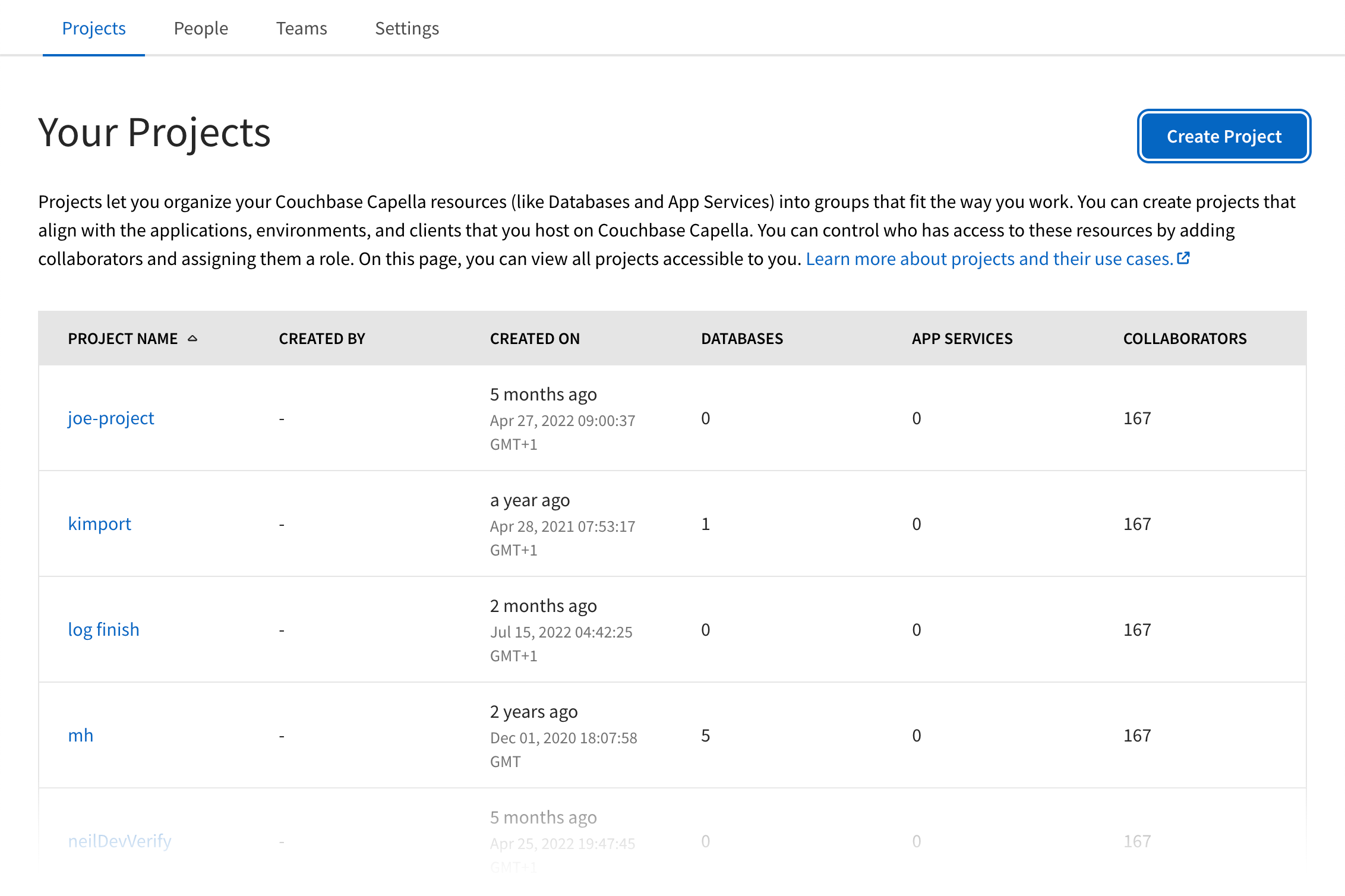Click the CREATED ON column header

coord(534,338)
